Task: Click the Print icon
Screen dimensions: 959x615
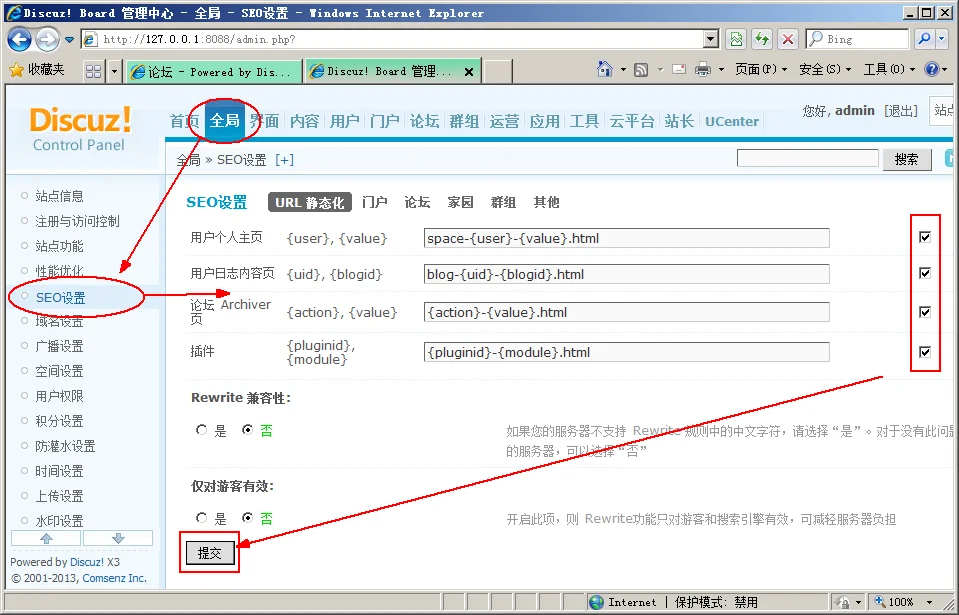Action: tap(703, 69)
